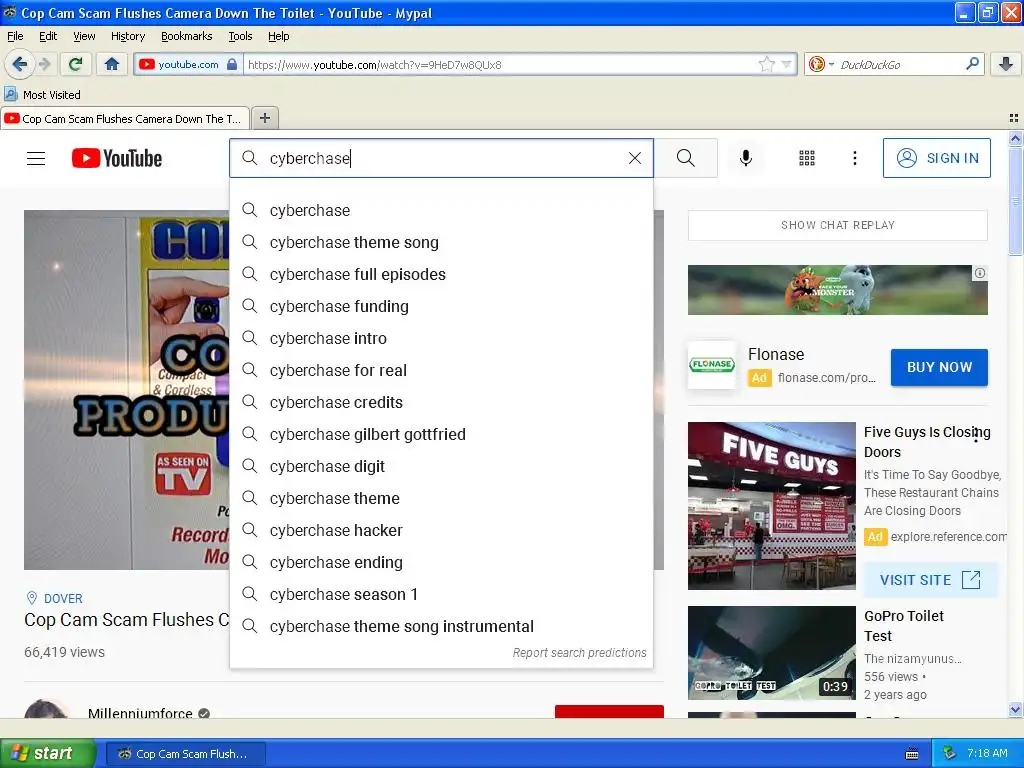Open the Downloads arrow button
This screenshot has width=1024, height=768.
pyautogui.click(x=1006, y=64)
